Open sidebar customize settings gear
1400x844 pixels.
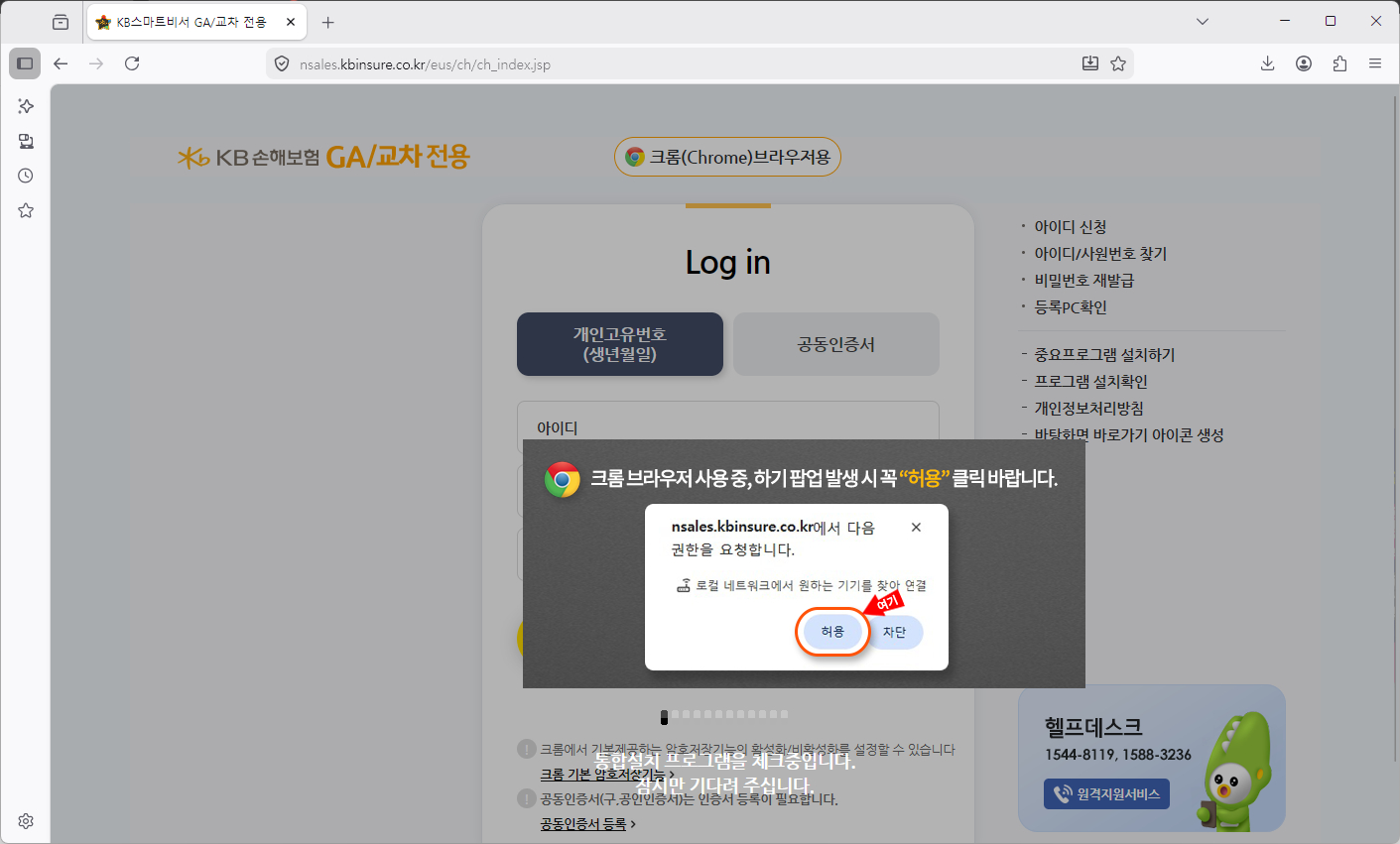click(26, 821)
